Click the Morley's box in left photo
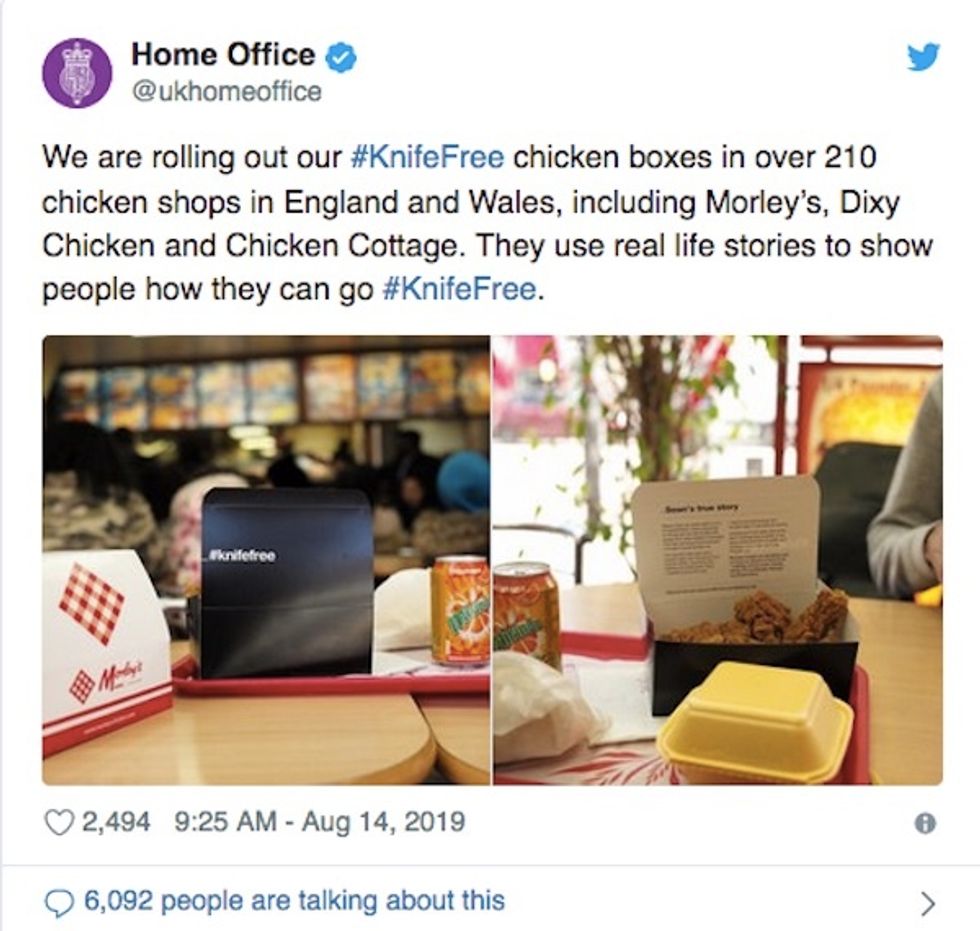This screenshot has width=980, height=931. (106, 650)
